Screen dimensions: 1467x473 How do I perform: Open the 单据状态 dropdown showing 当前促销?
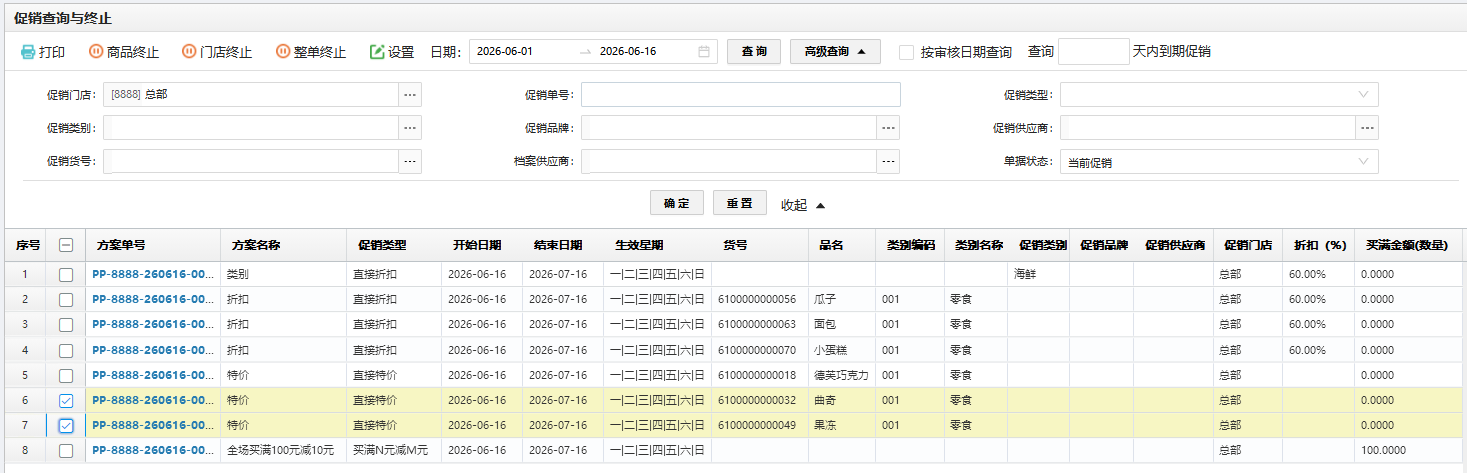pyautogui.click(x=1219, y=162)
